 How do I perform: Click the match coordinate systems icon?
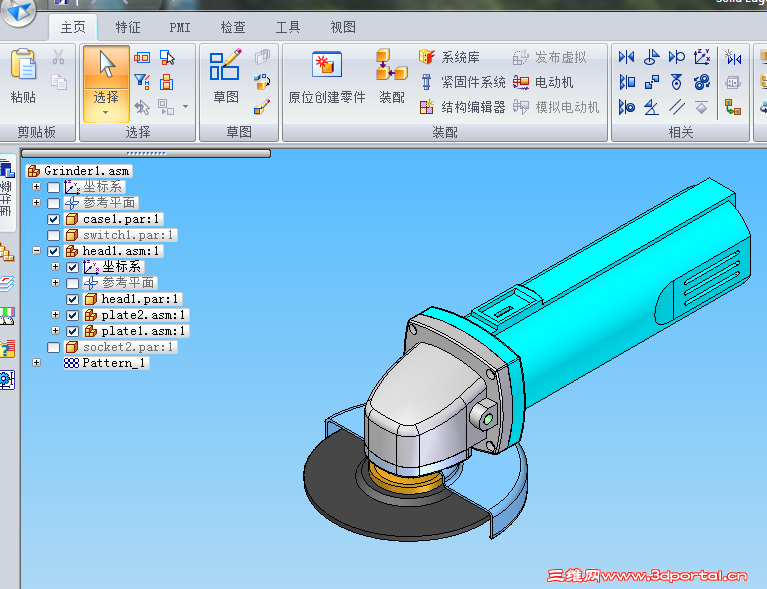pyautogui.click(x=702, y=57)
